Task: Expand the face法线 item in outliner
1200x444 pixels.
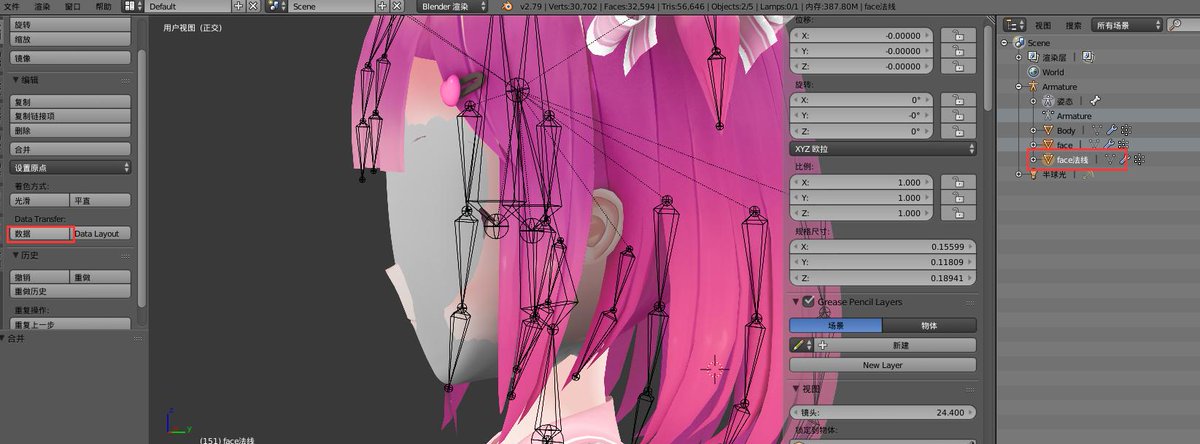Action: [1034, 159]
